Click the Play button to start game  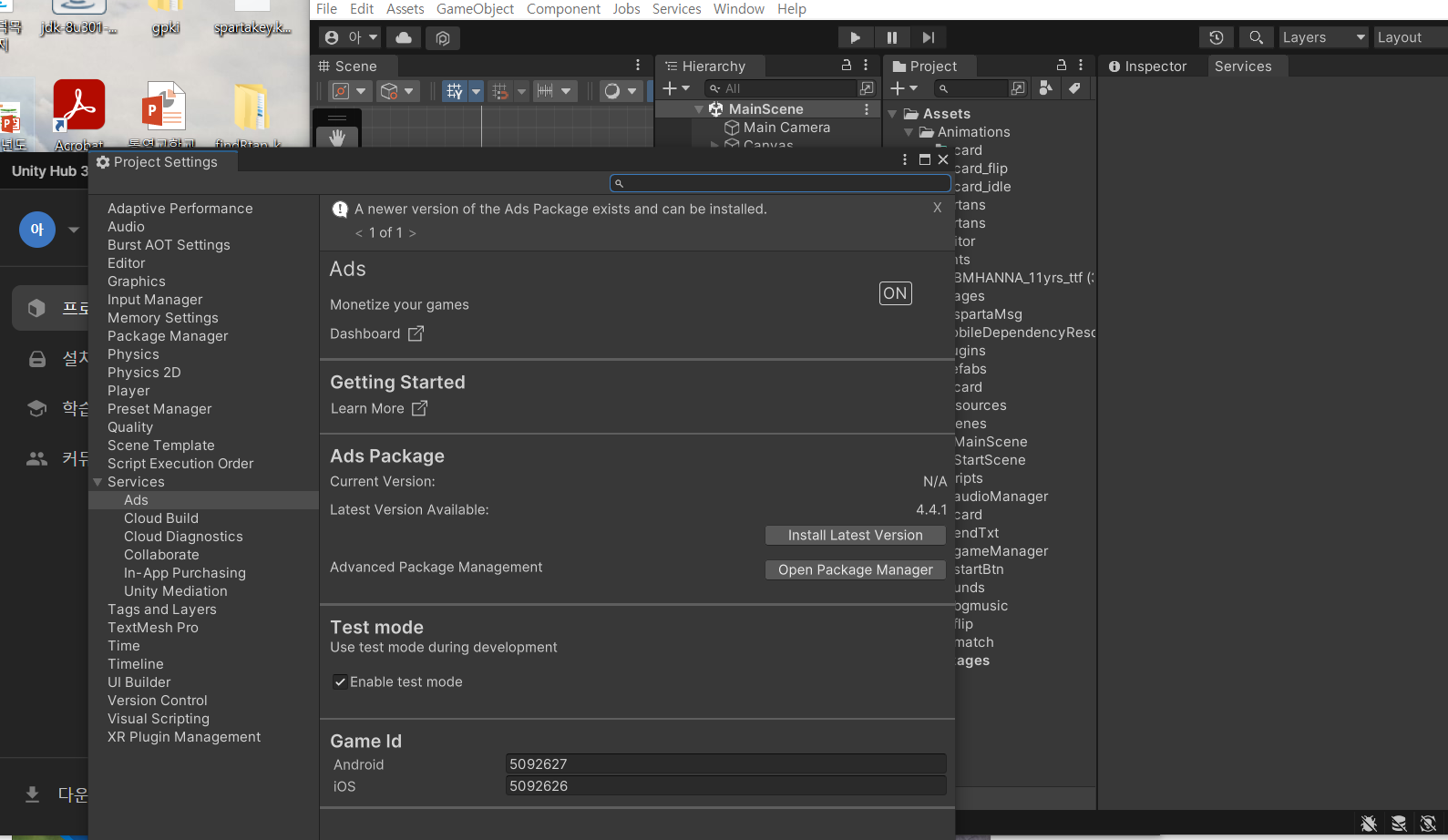[x=855, y=37]
